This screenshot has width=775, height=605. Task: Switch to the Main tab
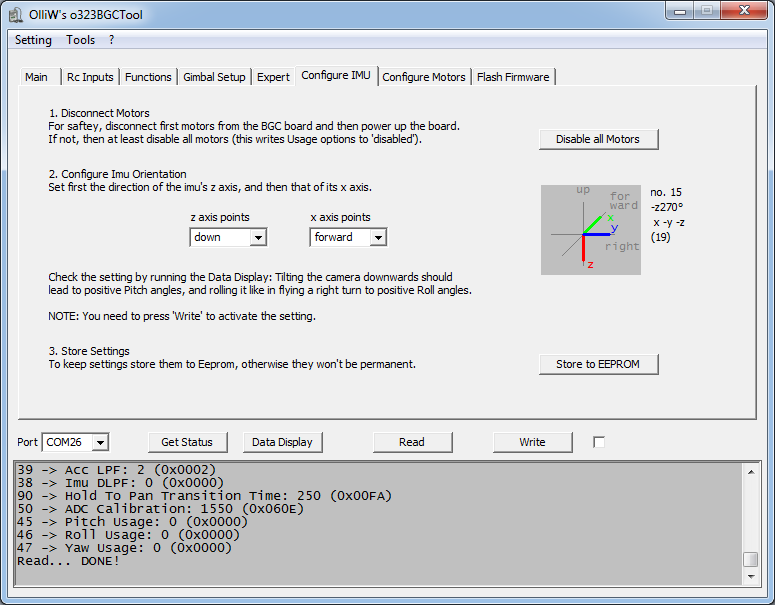coord(37,77)
